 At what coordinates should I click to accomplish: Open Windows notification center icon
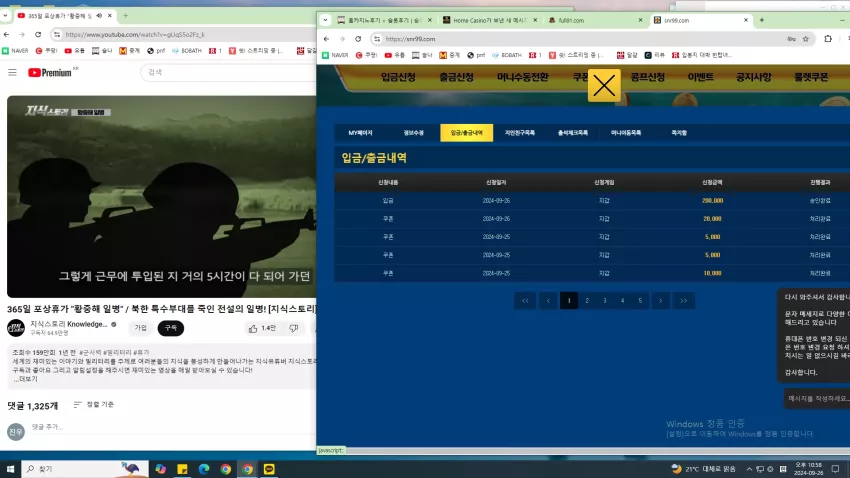pos(835,469)
